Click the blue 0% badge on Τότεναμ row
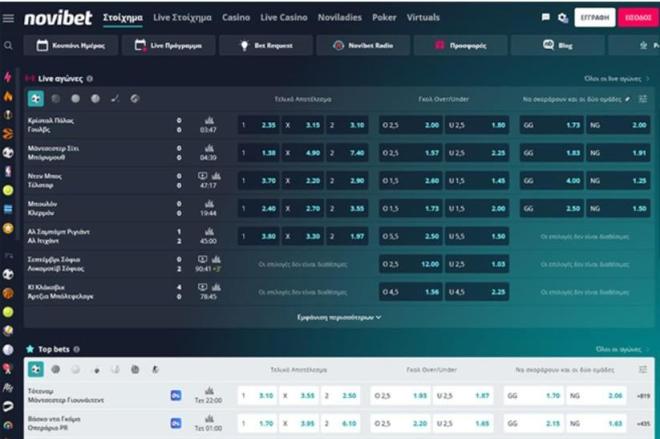 pos(176,396)
